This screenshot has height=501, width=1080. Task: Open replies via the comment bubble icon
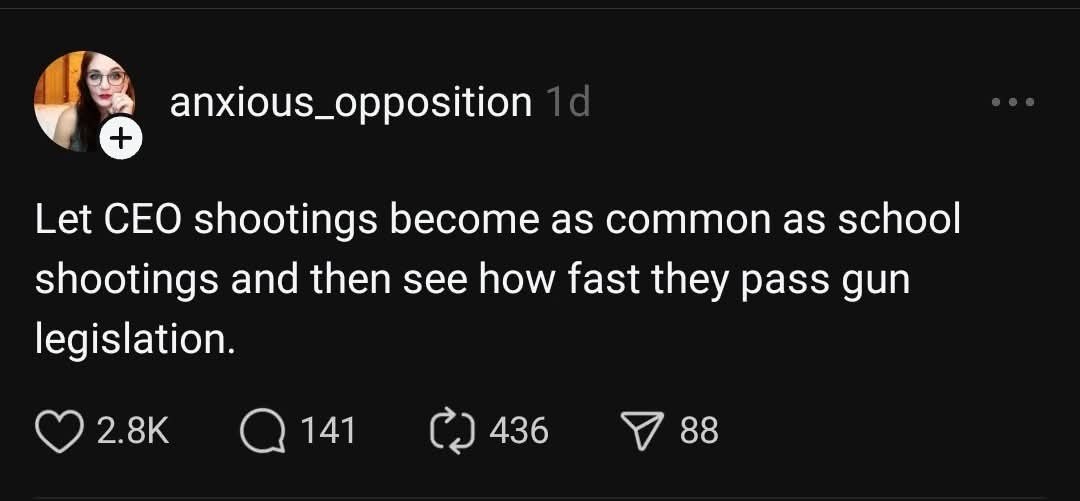pos(262,432)
